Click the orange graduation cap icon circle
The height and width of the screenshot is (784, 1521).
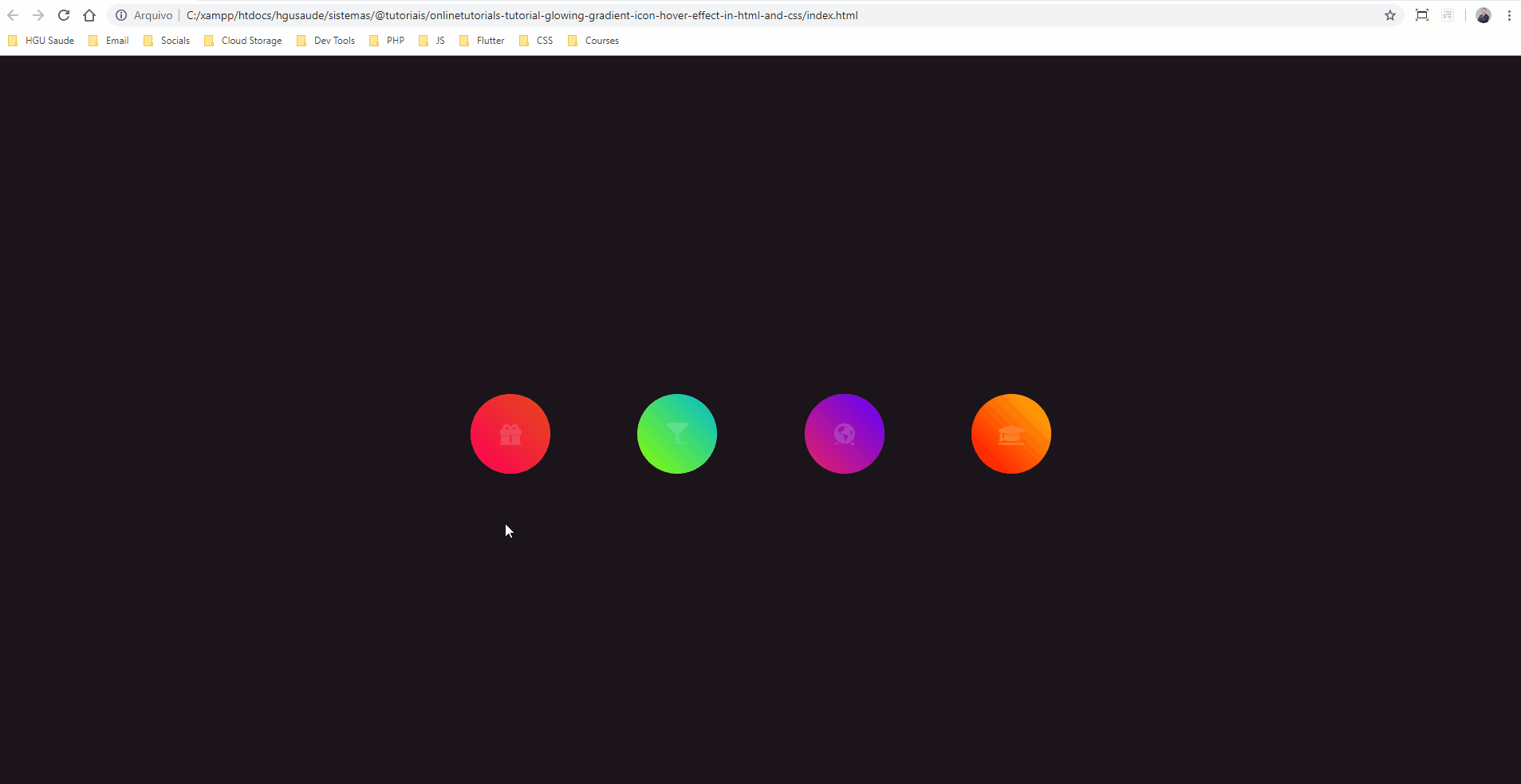pos(1011,434)
